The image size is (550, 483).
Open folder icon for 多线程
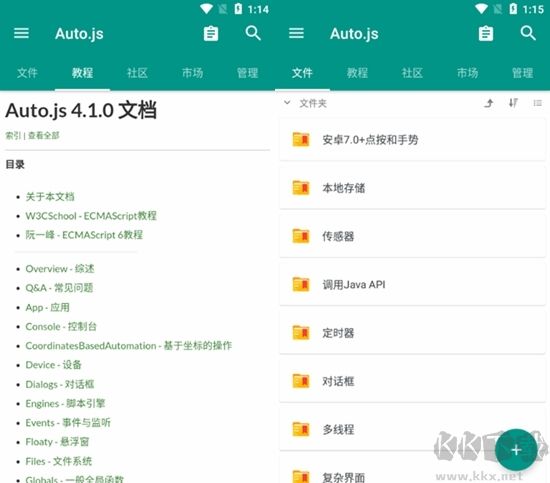click(301, 429)
